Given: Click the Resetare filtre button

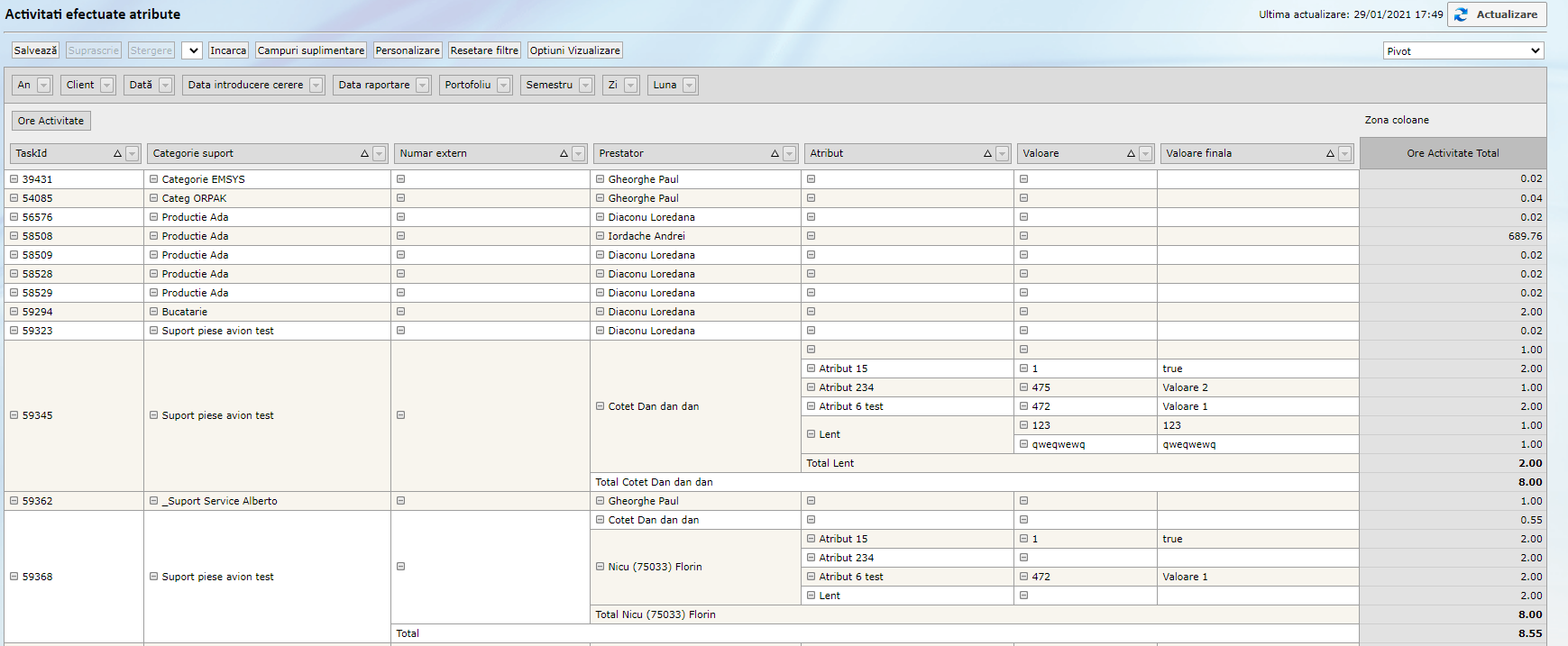Looking at the screenshot, I should (x=484, y=50).
